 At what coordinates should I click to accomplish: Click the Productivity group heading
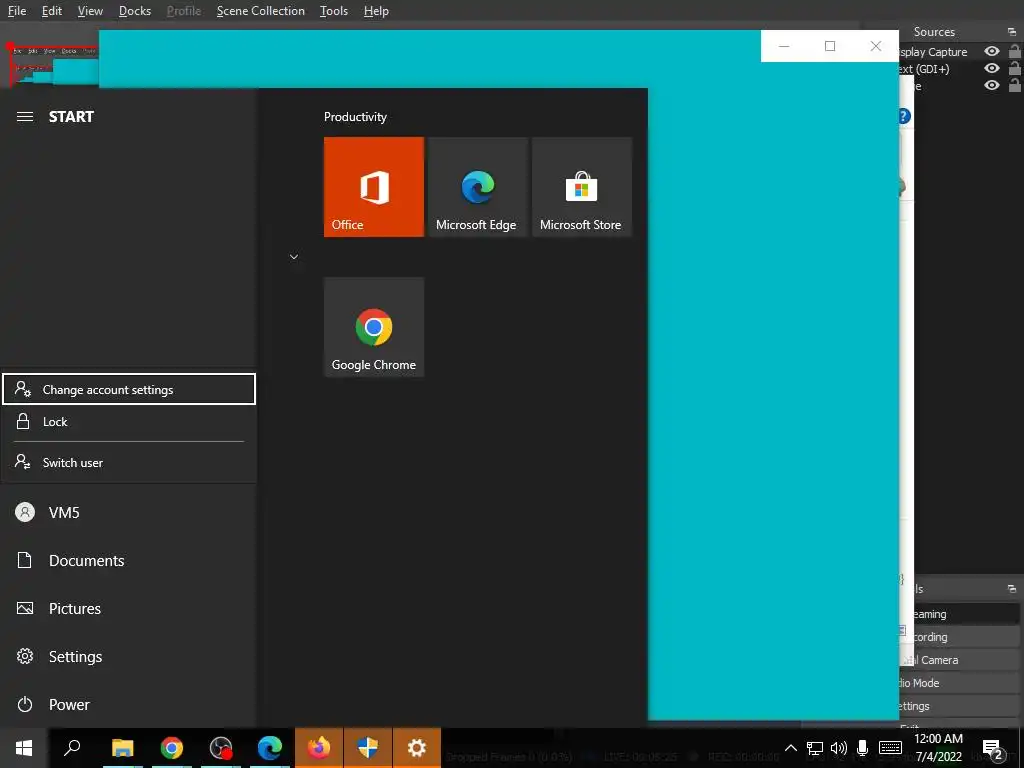[x=355, y=117]
